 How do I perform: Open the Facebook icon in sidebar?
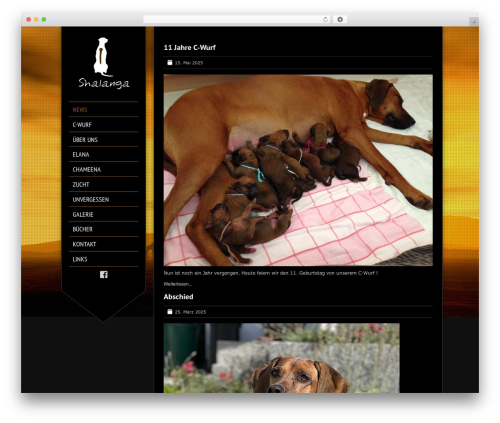tap(104, 274)
